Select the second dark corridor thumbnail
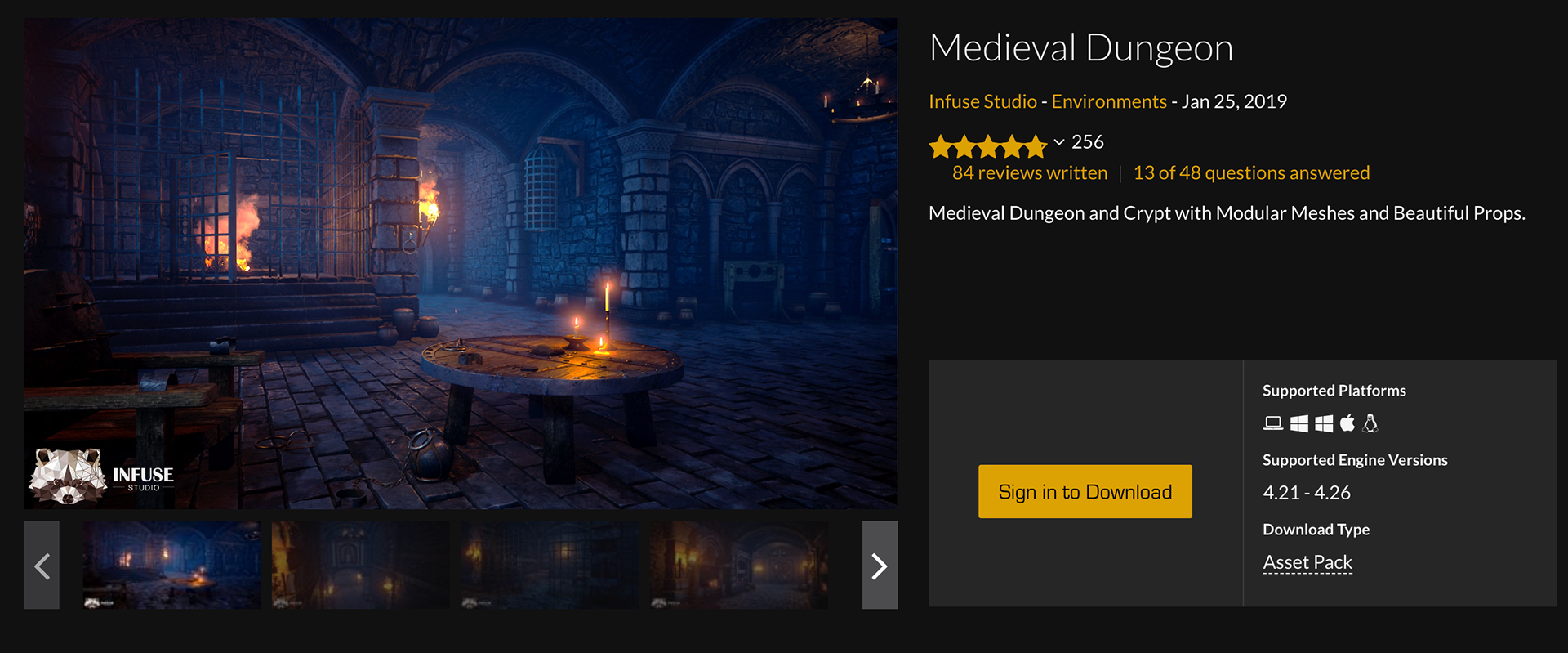Screen dimensions: 1568x653 point(361,566)
